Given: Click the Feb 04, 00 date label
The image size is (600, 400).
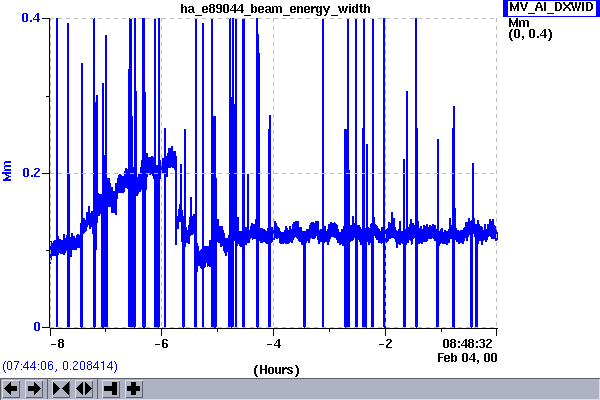Looking at the screenshot, I should click(x=468, y=357).
